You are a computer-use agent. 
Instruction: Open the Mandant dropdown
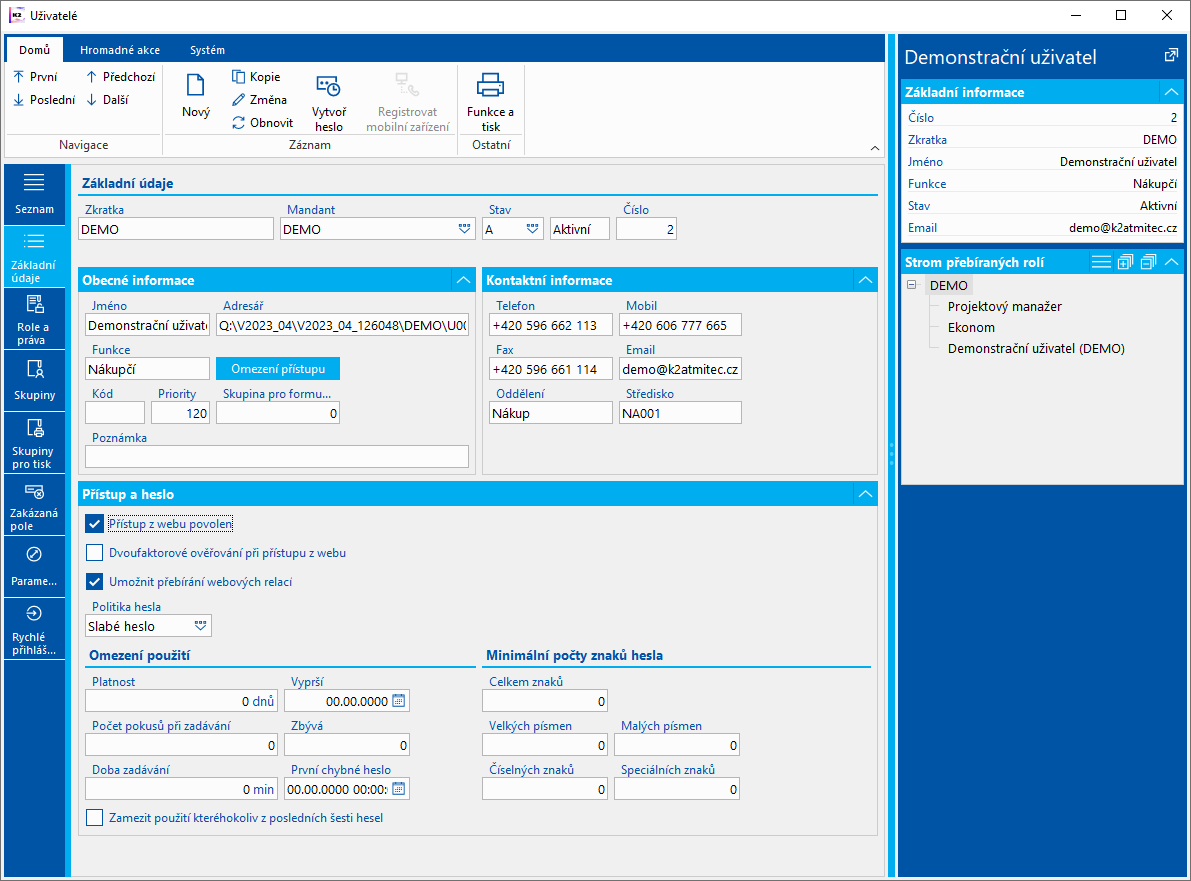464,229
